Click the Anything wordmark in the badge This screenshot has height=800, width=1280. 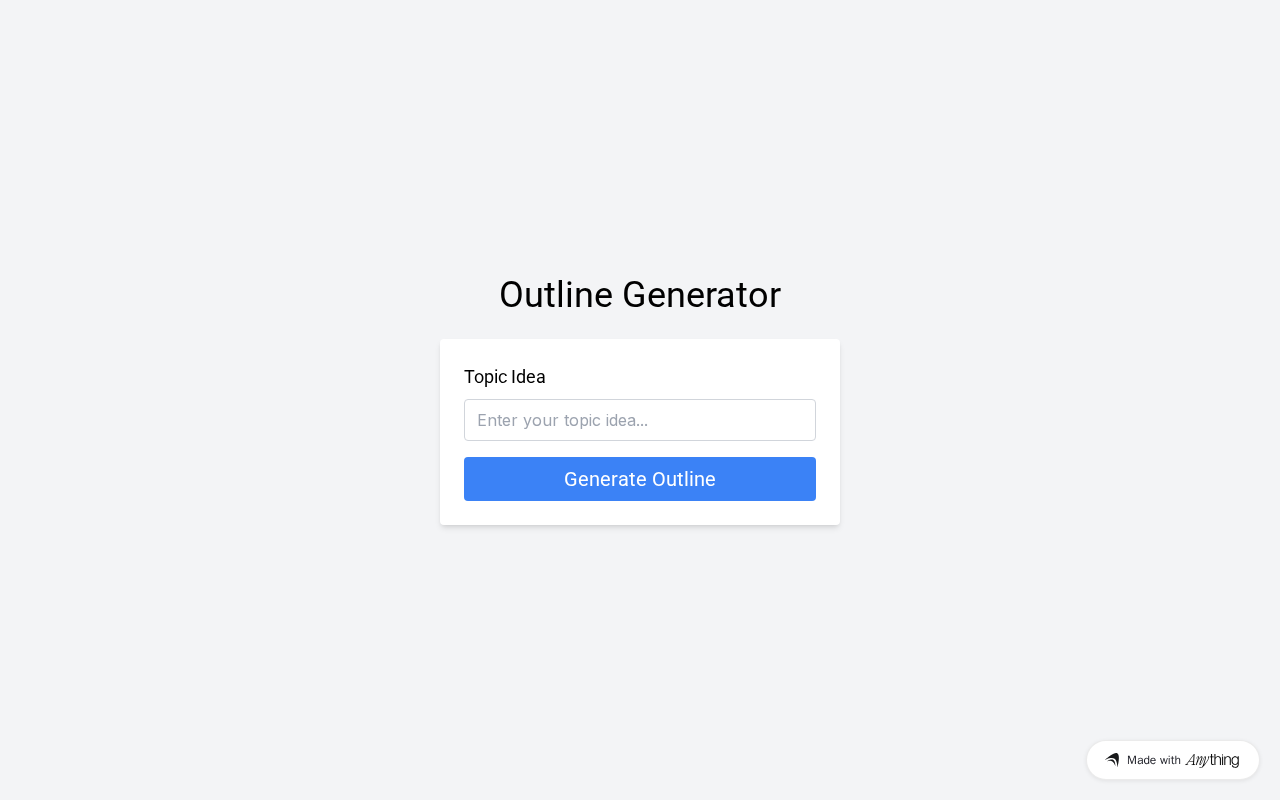point(1212,760)
